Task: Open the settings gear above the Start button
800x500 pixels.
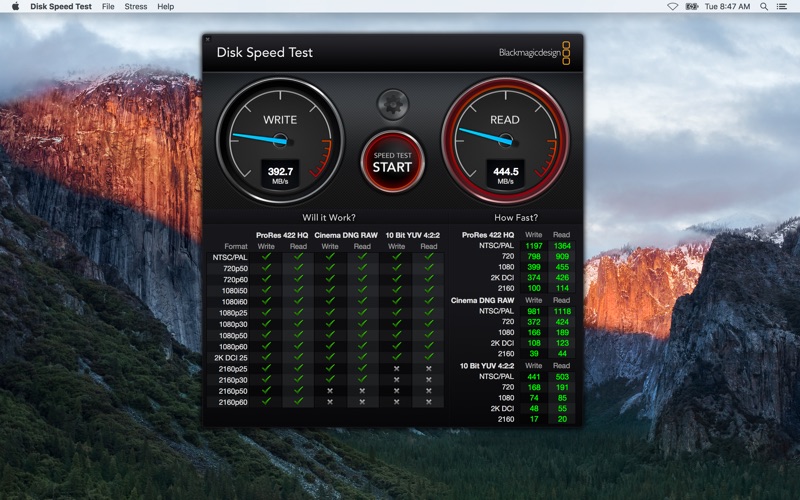Action: (392, 105)
